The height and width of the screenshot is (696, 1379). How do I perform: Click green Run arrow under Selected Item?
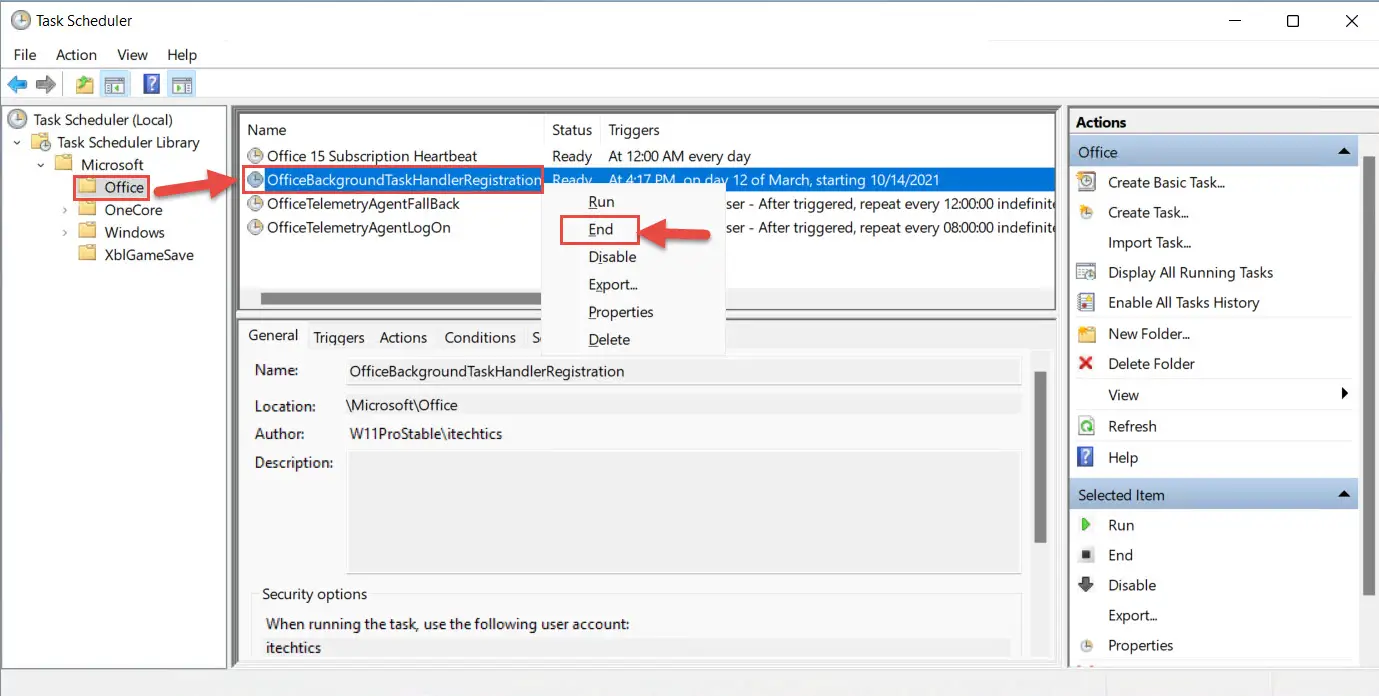click(x=1086, y=525)
